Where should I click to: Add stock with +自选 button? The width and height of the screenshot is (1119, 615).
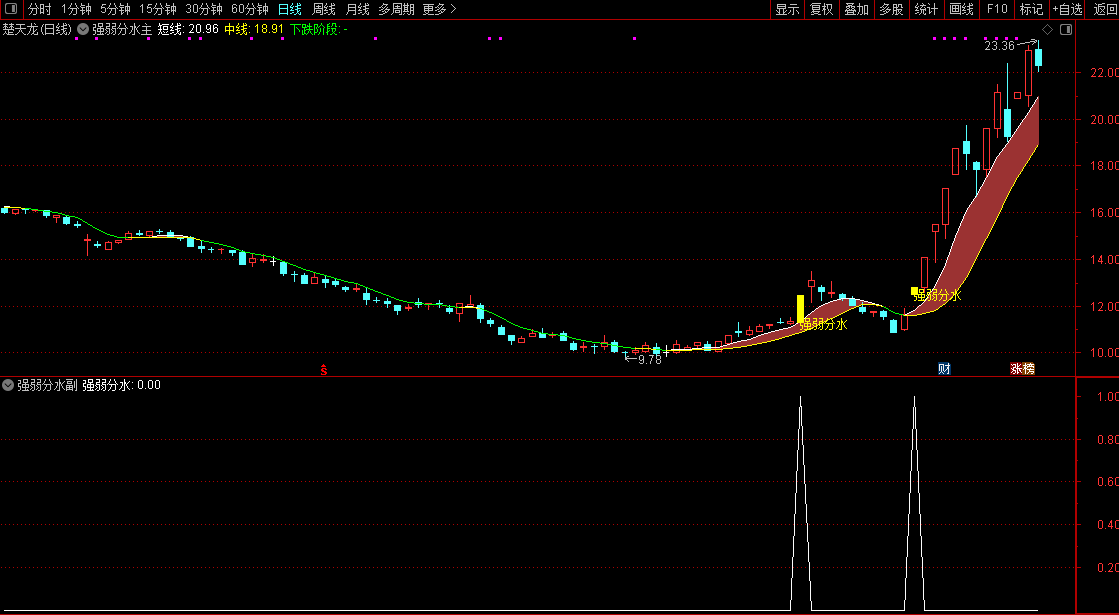[x=1067, y=9]
